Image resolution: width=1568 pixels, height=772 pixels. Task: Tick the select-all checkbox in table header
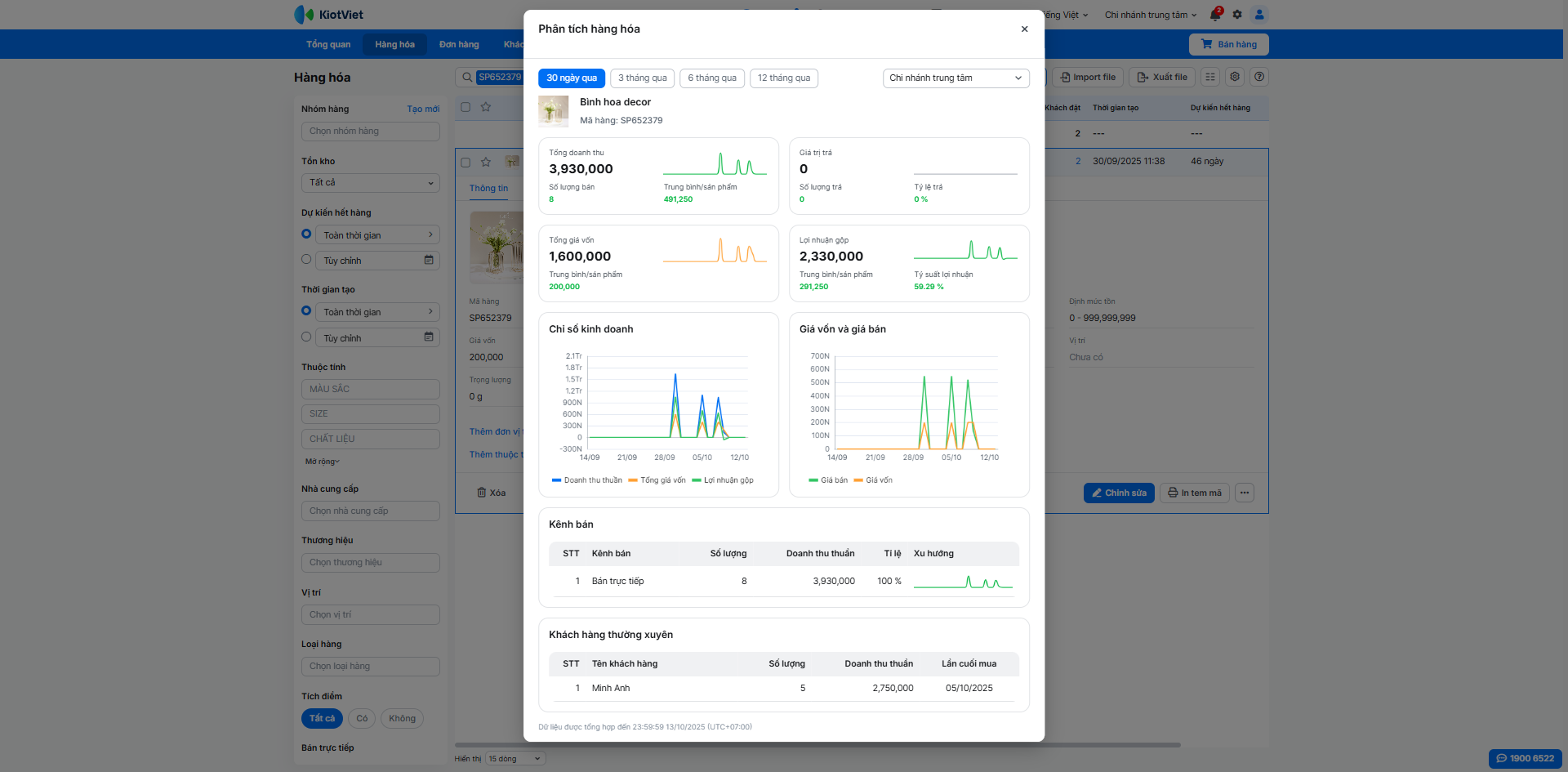(x=465, y=107)
